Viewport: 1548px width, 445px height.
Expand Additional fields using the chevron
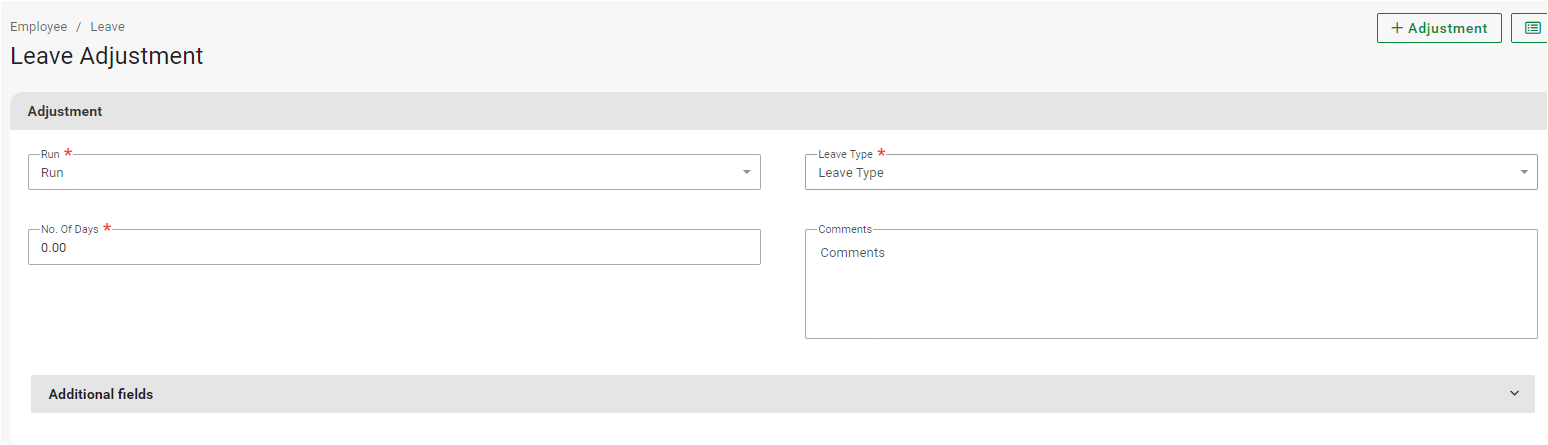click(1514, 393)
